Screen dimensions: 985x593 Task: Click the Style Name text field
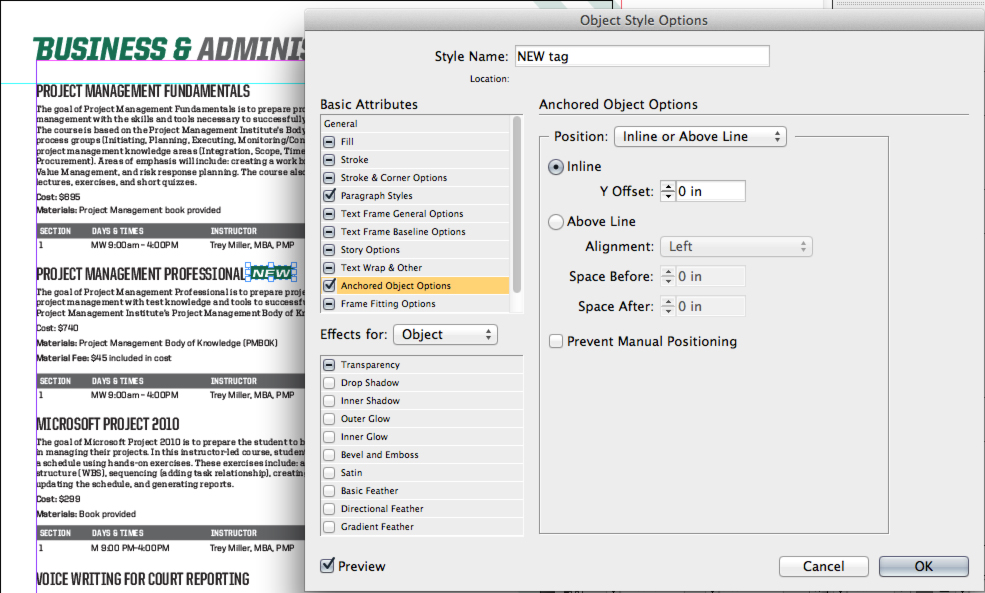click(x=642, y=56)
